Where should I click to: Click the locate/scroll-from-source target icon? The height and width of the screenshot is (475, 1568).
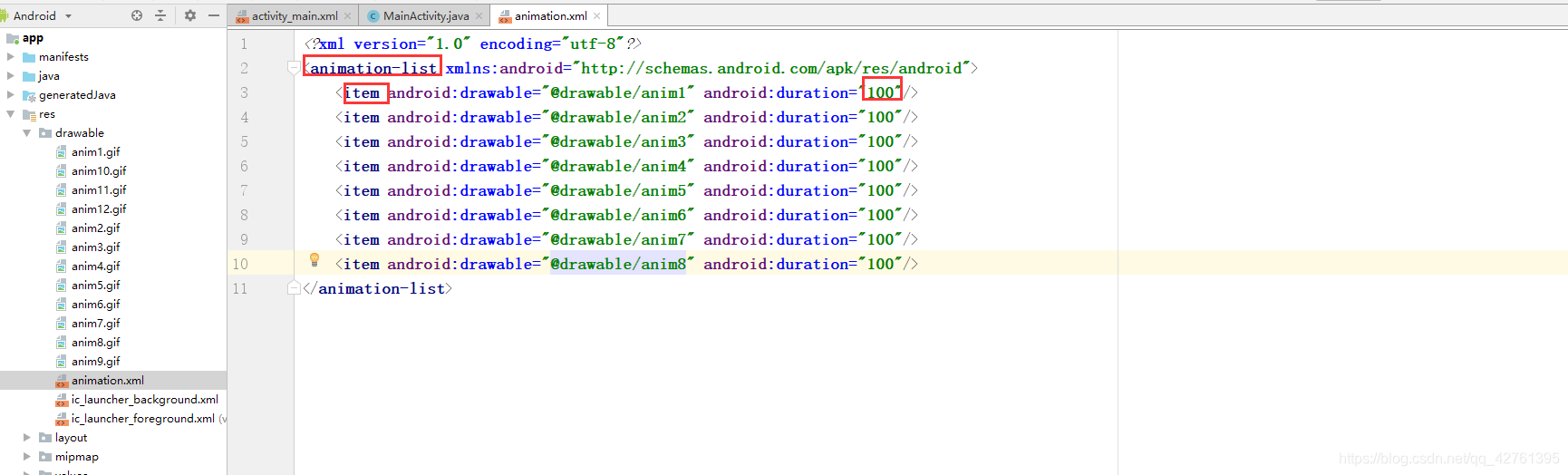137,15
